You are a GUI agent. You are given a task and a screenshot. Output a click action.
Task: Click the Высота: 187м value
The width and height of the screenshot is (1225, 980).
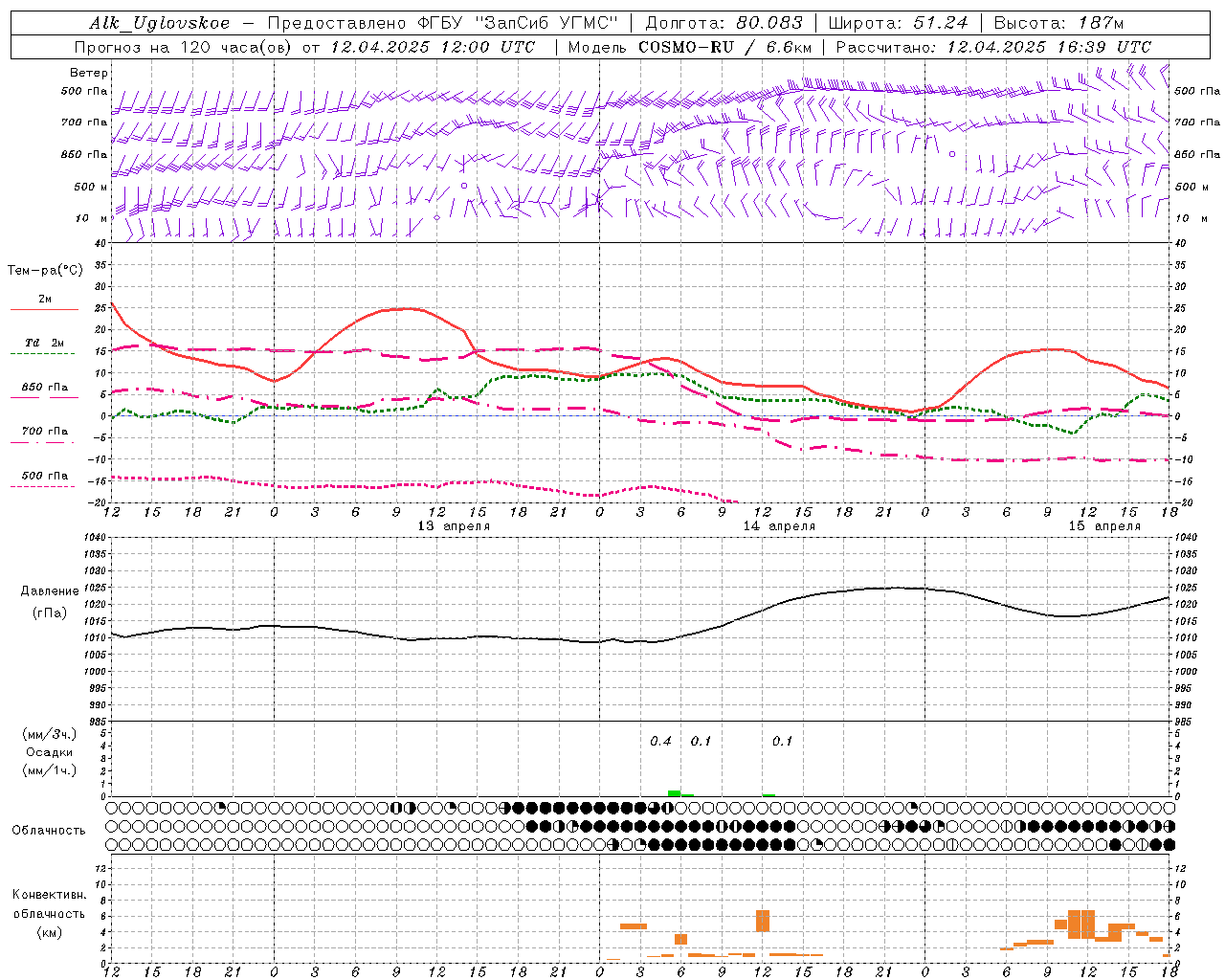pos(1058,23)
